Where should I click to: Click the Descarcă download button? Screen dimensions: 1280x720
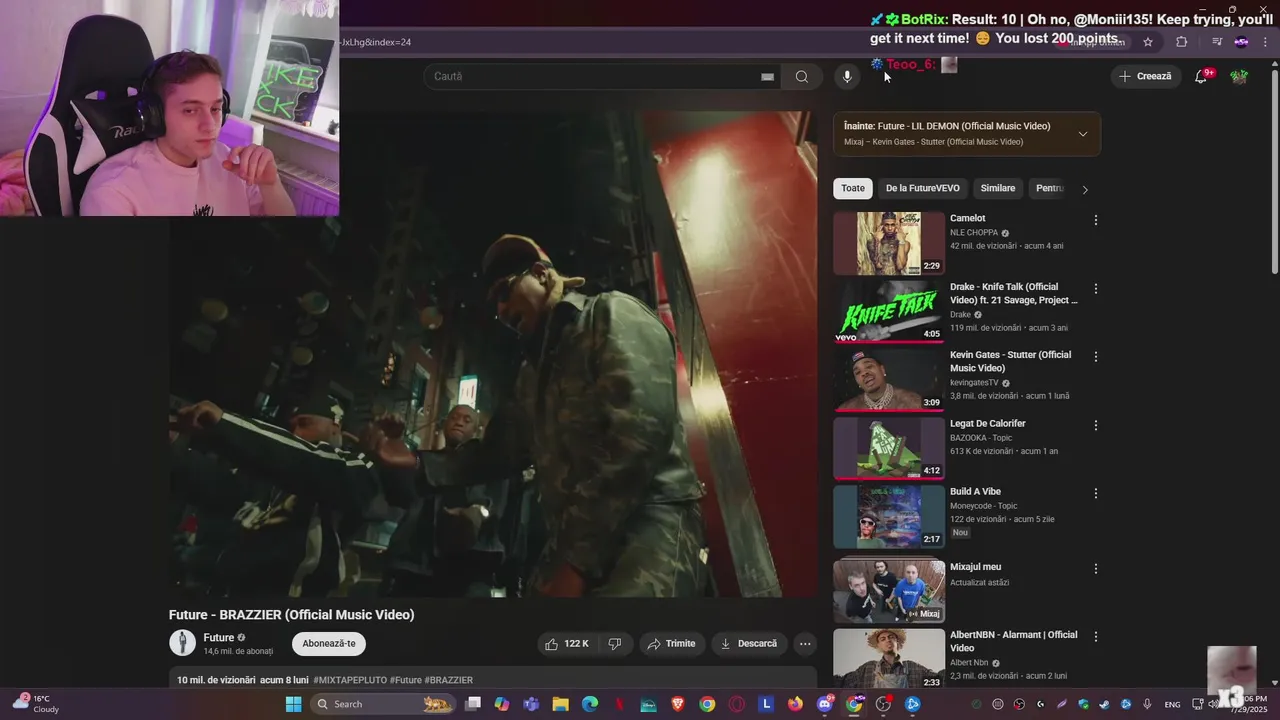pyautogui.click(x=749, y=644)
